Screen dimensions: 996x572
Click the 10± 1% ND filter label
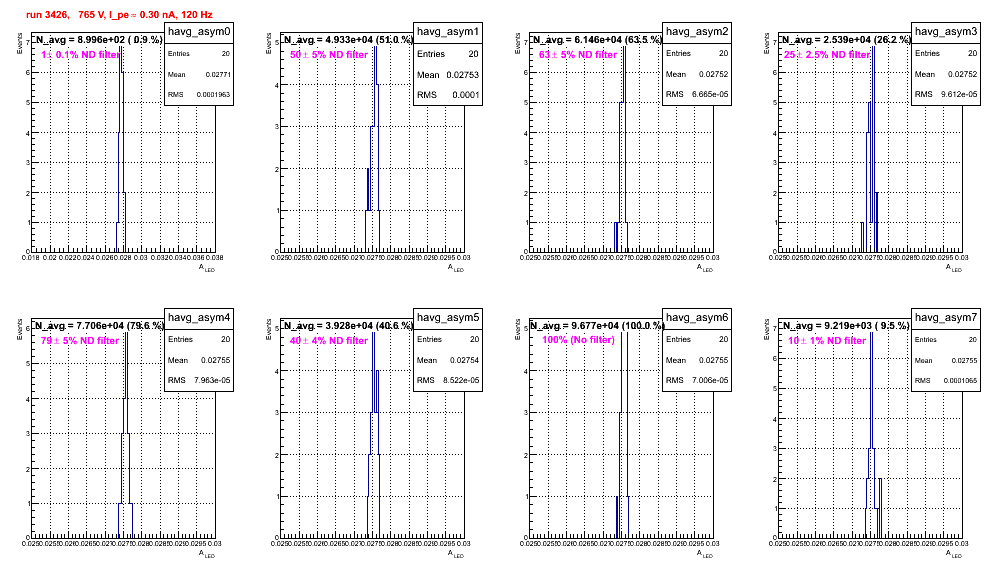point(827,341)
